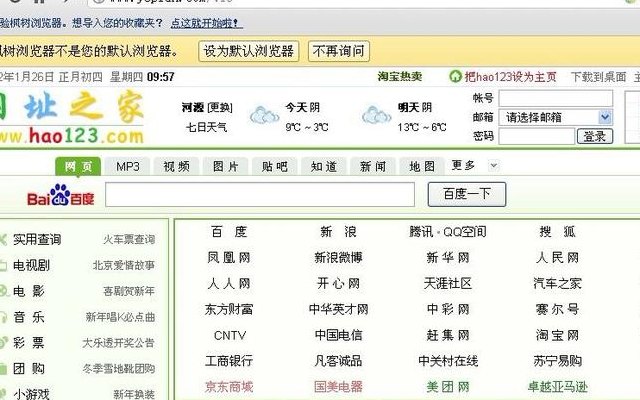Screen dimensions: 640x400
Task: Click the 点这就开始啦 import link
Action: coord(207,23)
